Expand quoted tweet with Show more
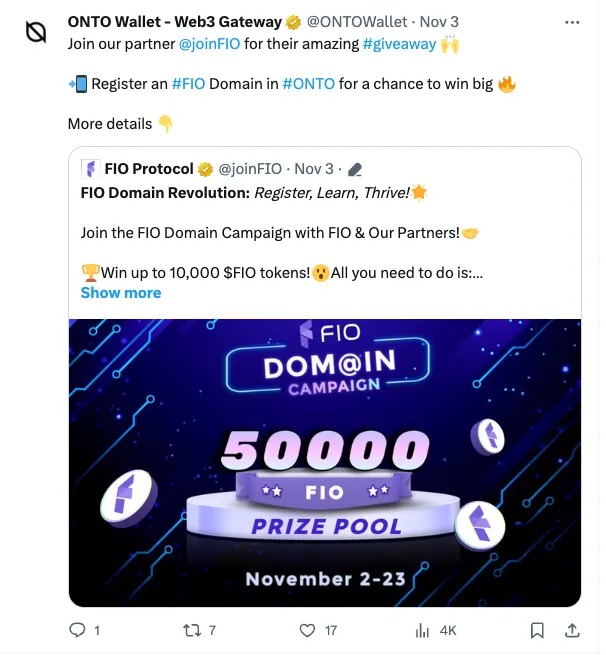The height and width of the screenshot is (655, 606). tap(121, 293)
